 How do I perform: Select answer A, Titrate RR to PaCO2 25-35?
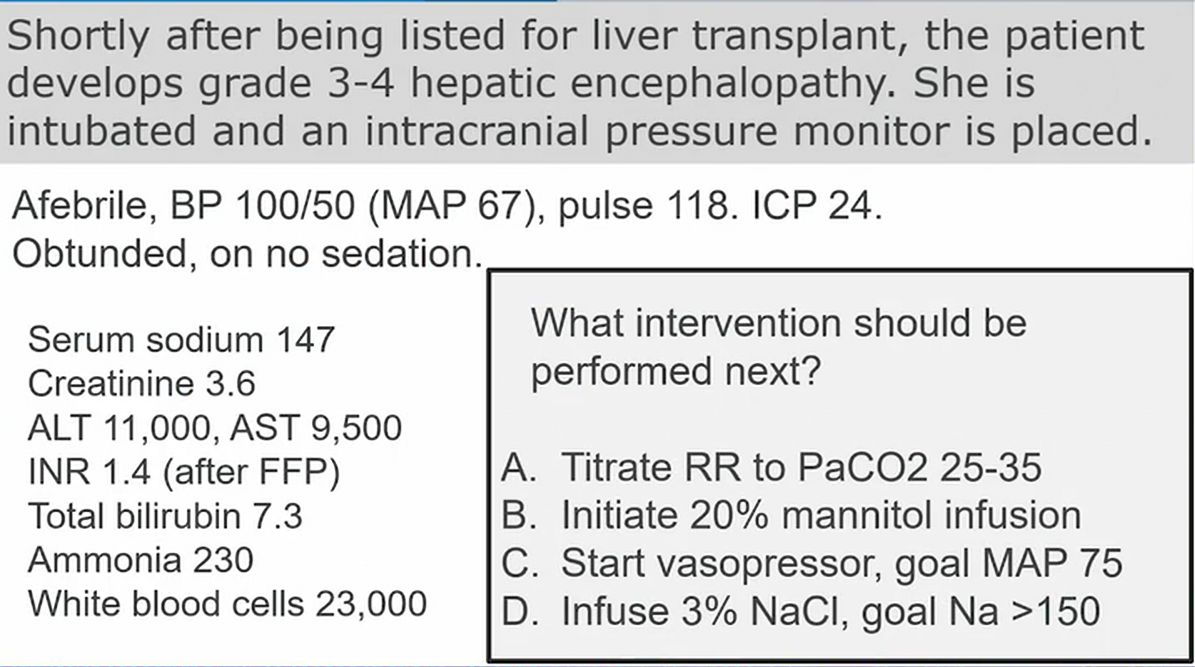(x=771, y=467)
